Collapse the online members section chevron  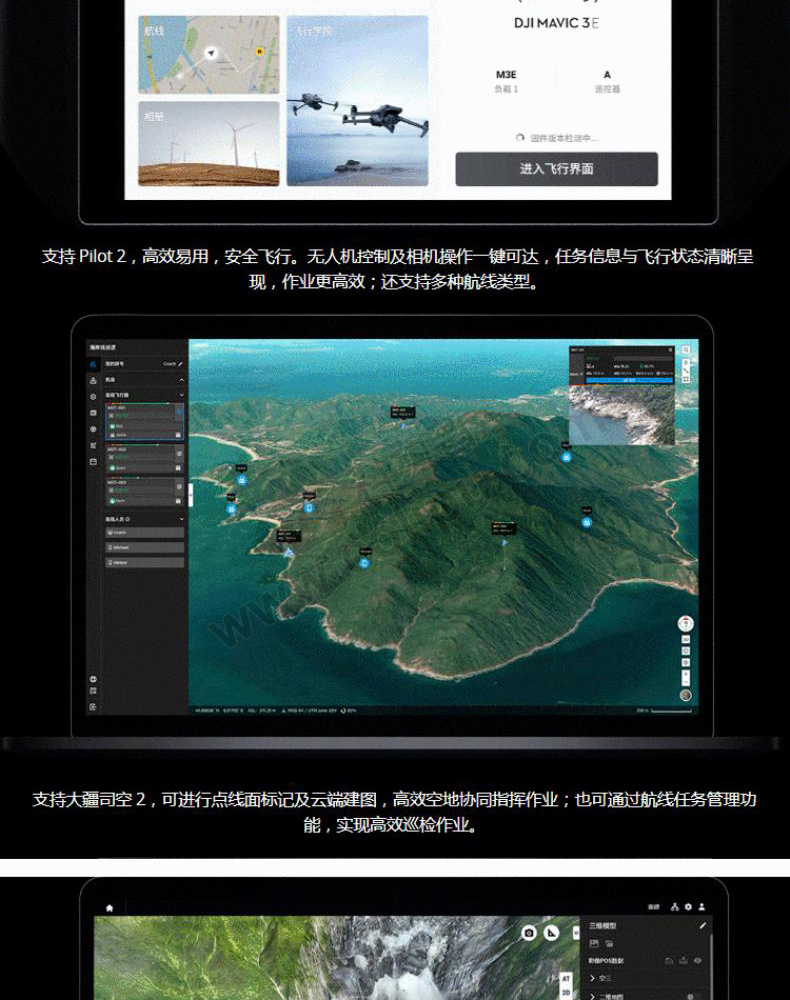click(x=181, y=519)
